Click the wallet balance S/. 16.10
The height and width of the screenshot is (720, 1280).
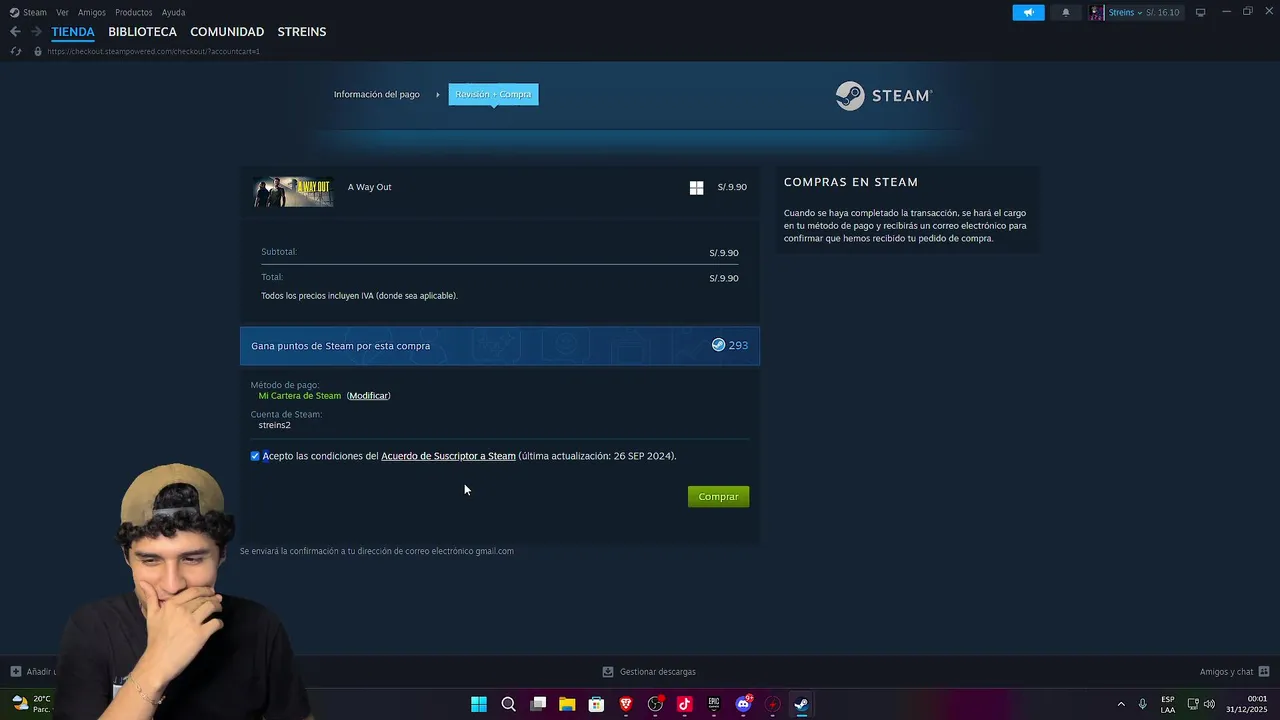1163,13
